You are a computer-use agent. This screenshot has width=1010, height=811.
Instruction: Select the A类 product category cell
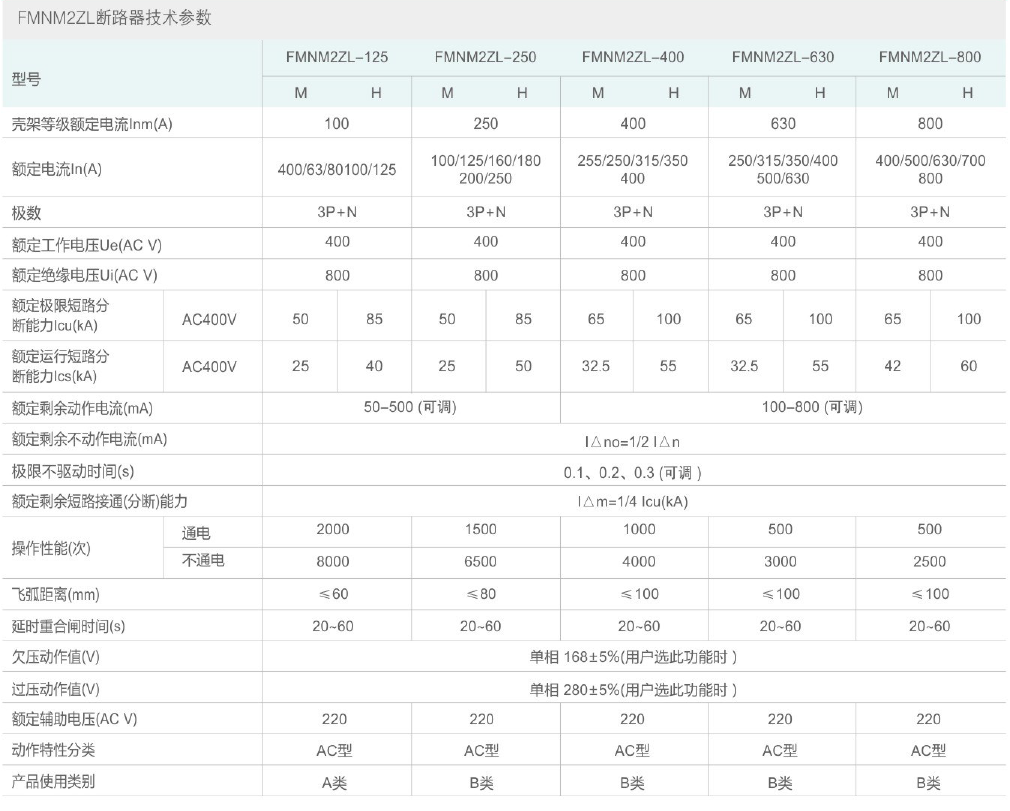click(334, 783)
